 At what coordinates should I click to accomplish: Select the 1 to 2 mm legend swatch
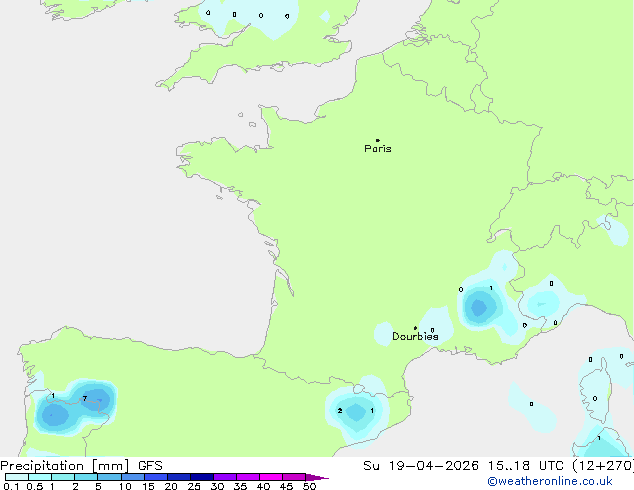coord(63,477)
